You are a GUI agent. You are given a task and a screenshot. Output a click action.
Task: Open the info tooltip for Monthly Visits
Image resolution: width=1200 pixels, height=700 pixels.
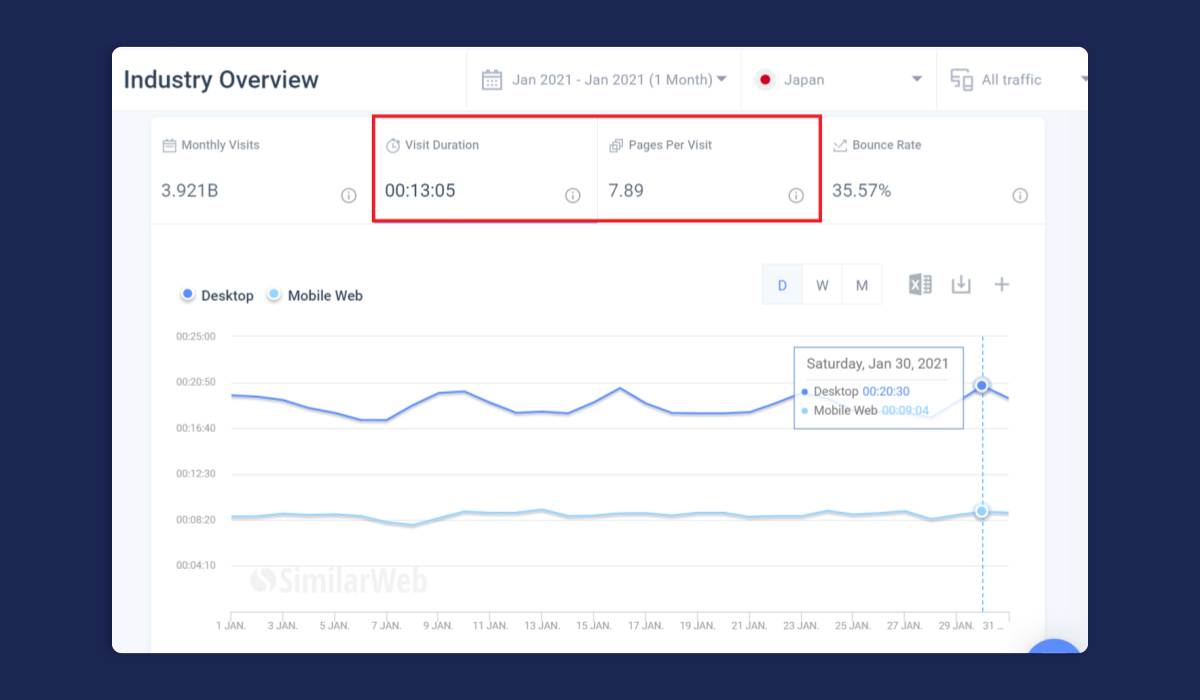[x=348, y=196]
